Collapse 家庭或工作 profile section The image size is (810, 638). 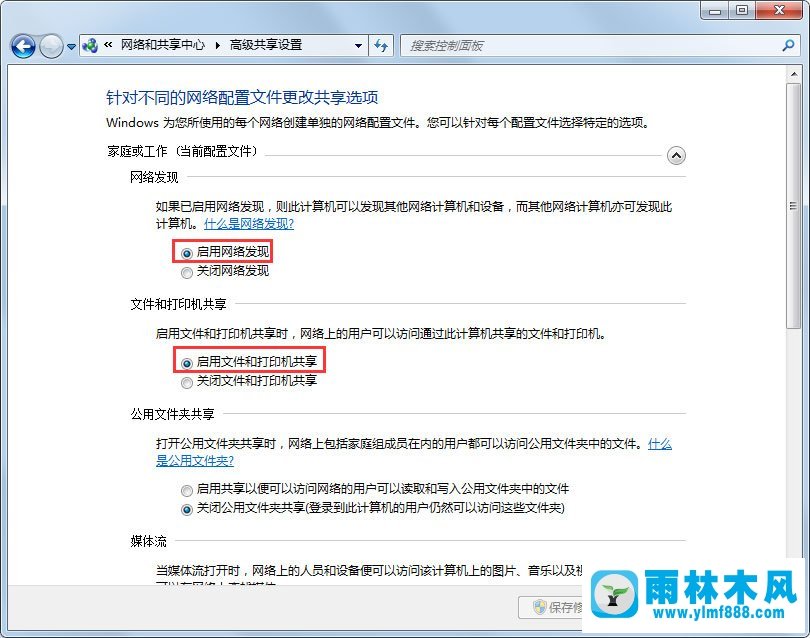(676, 155)
